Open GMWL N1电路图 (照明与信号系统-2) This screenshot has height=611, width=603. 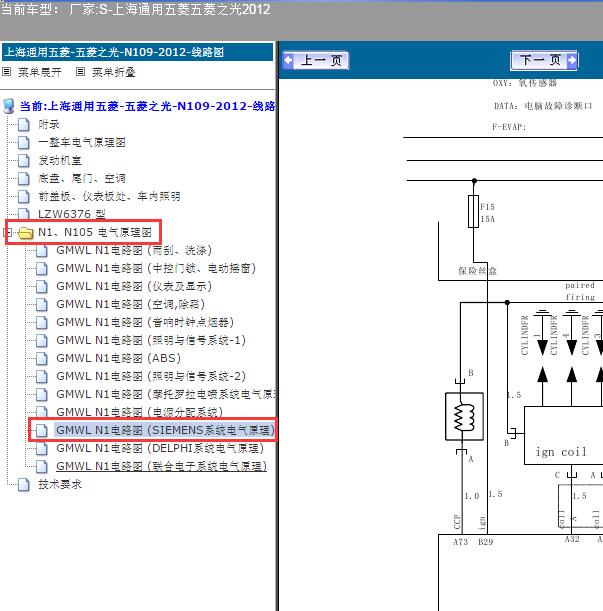click(151, 376)
